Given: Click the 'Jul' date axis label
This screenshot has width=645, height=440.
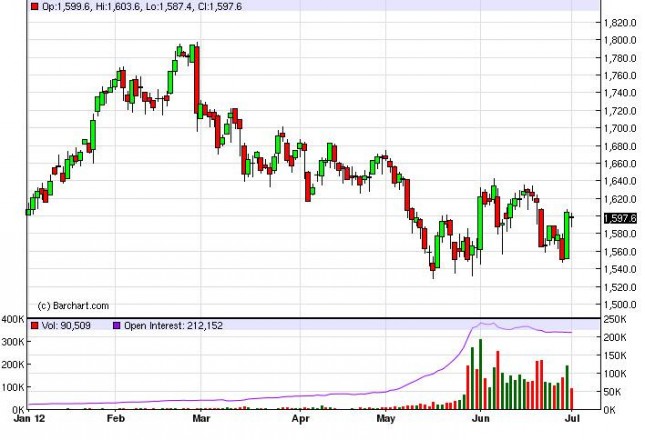Looking at the screenshot, I should point(573,419).
